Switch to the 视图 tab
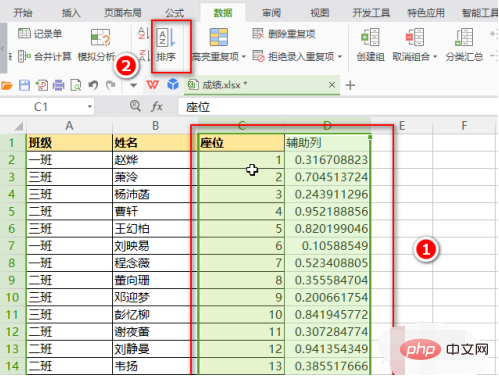The image size is (499, 382). pyautogui.click(x=320, y=13)
